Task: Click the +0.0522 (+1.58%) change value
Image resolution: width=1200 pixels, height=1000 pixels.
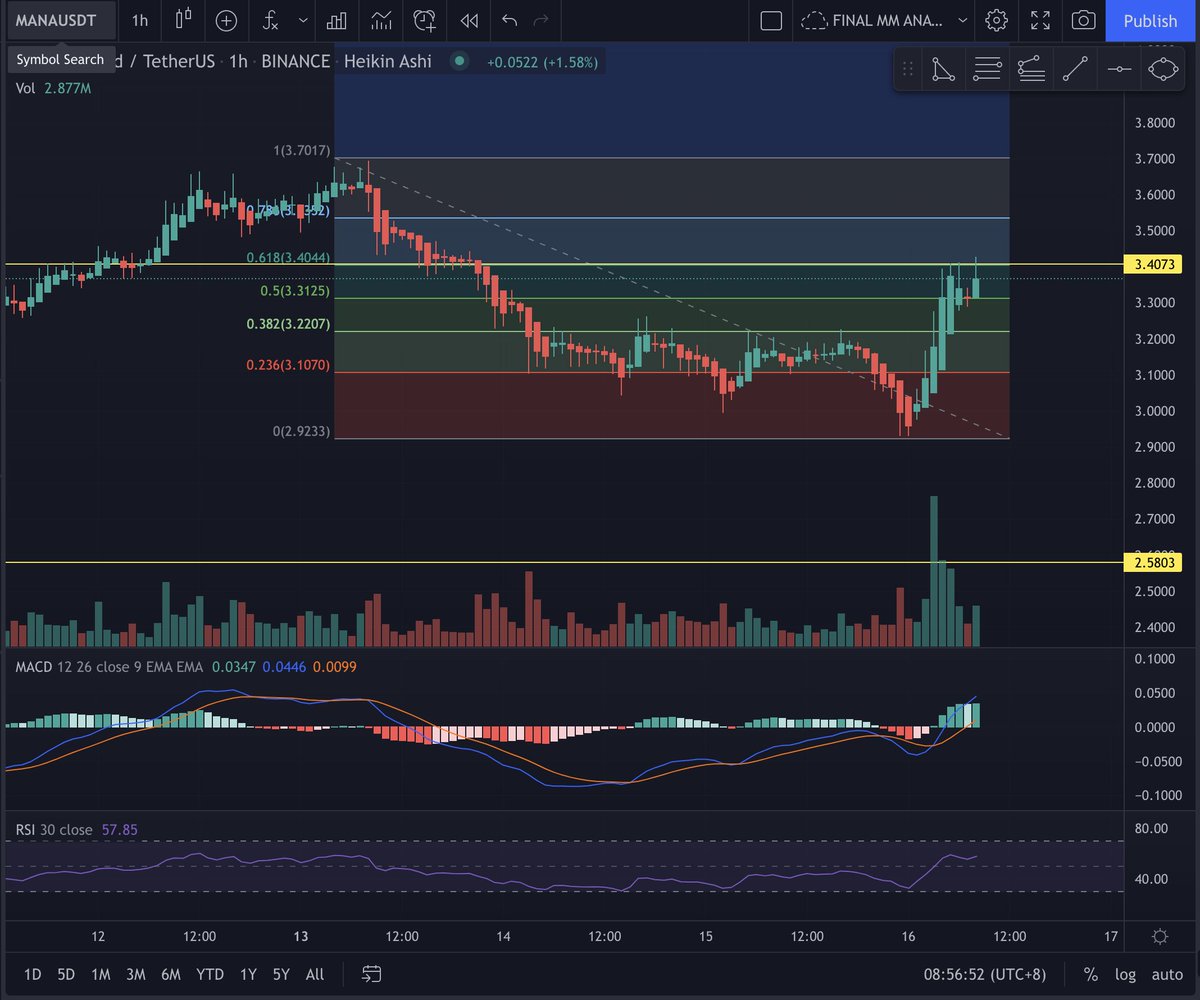Action: click(x=543, y=62)
